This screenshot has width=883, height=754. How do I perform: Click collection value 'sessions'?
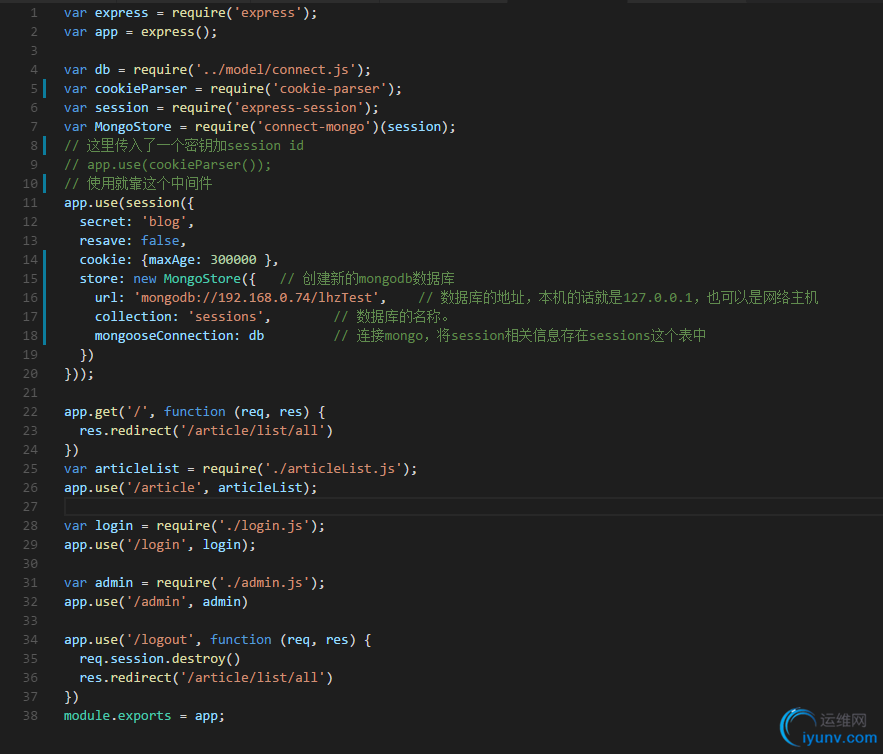point(225,317)
